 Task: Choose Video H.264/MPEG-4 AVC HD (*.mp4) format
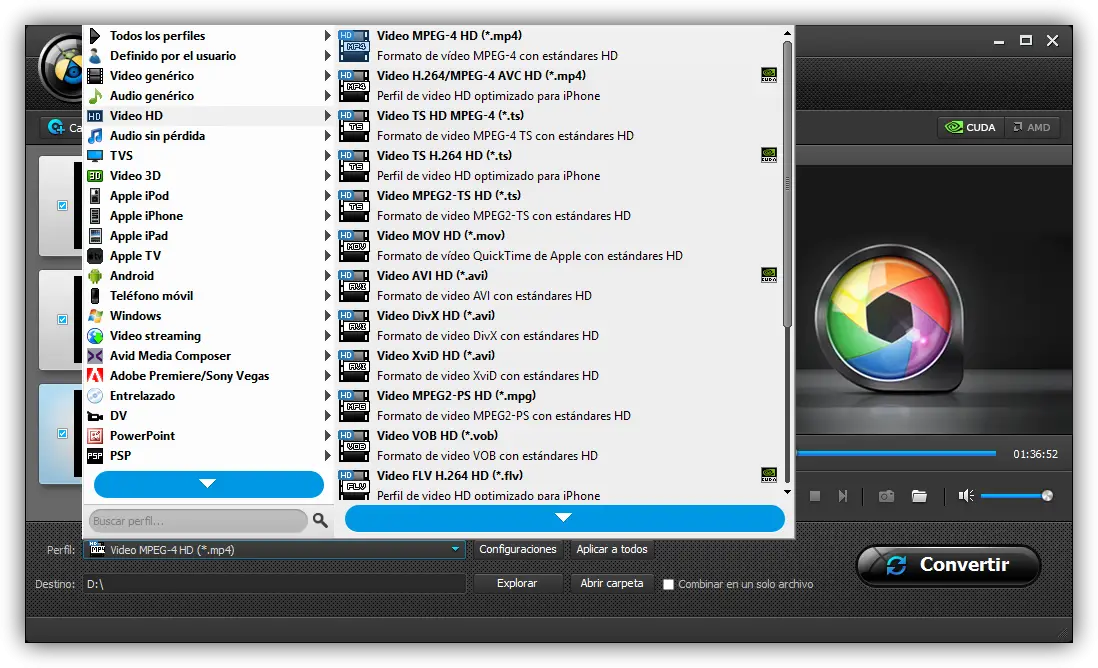tap(558, 85)
